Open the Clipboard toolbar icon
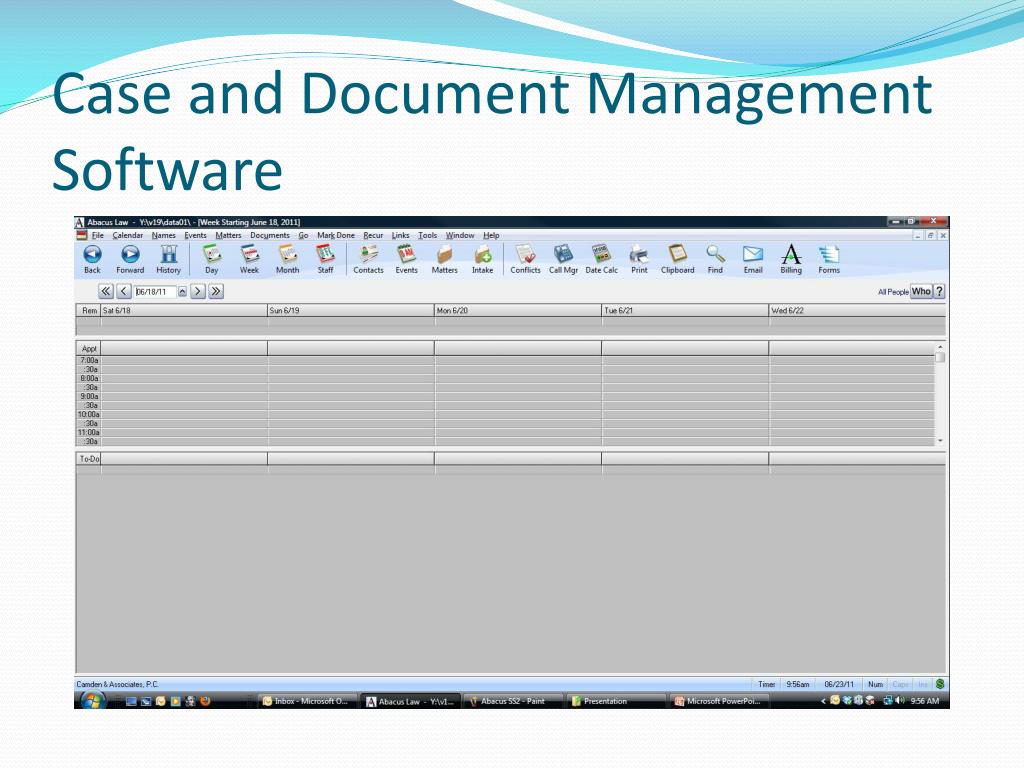Image resolution: width=1024 pixels, height=768 pixels. coord(677,254)
